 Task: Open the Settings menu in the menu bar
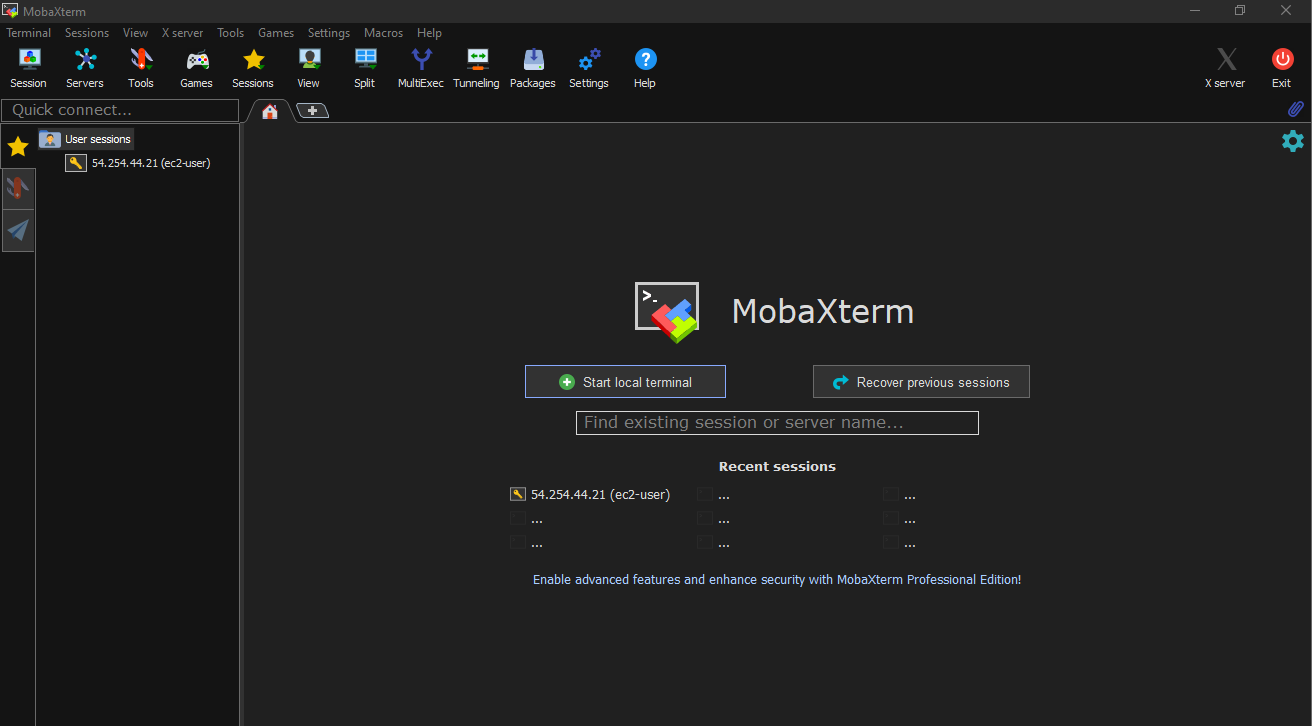(329, 33)
